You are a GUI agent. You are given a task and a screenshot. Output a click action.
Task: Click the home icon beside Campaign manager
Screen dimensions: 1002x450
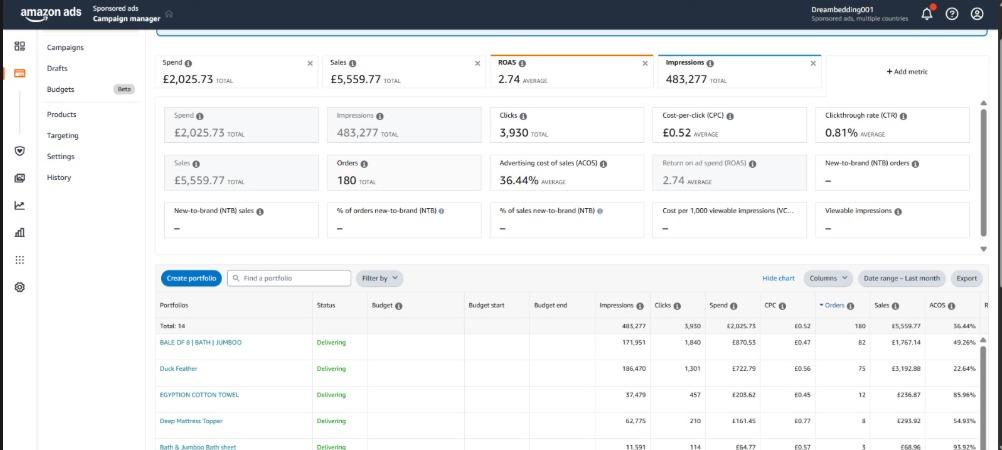pyautogui.click(x=169, y=14)
